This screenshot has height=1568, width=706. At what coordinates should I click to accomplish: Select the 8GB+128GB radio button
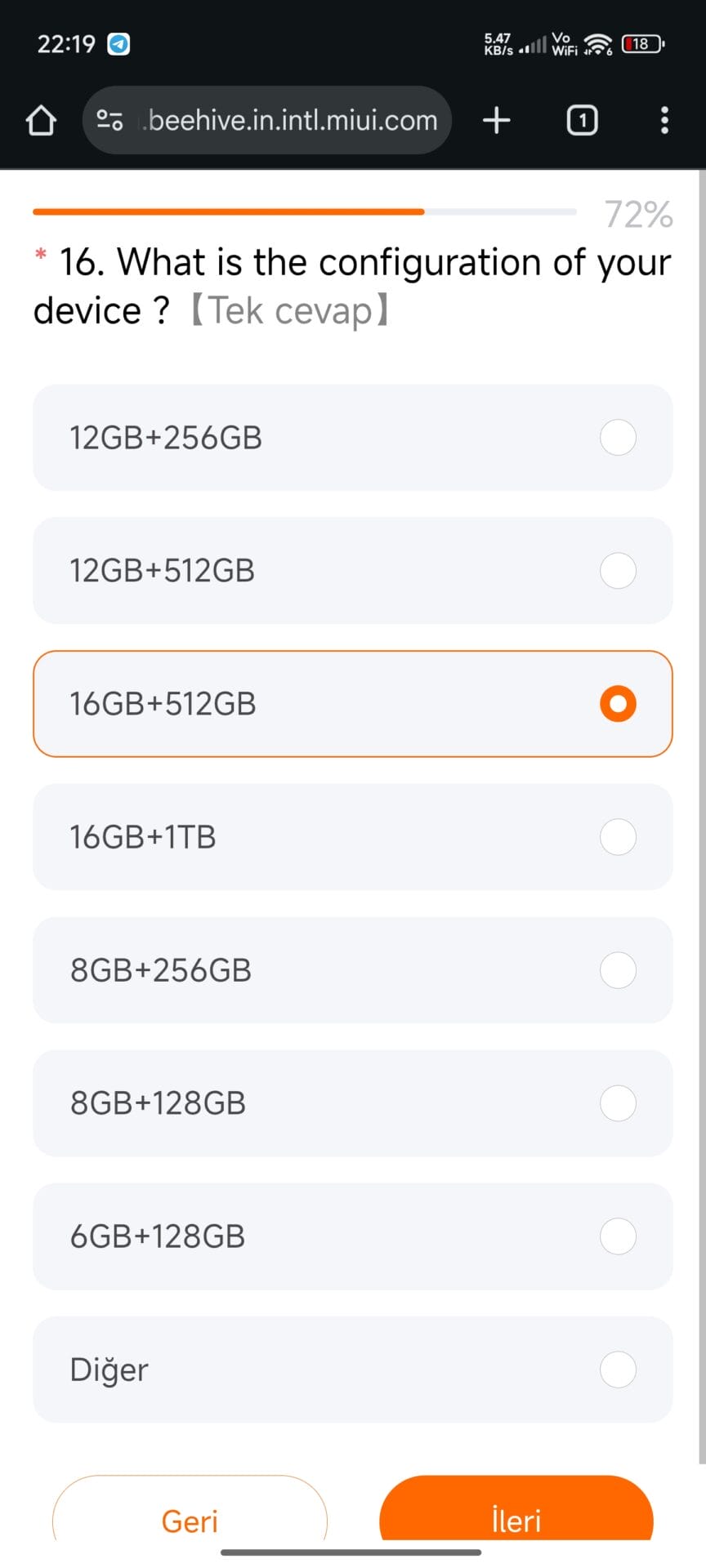tap(618, 1103)
